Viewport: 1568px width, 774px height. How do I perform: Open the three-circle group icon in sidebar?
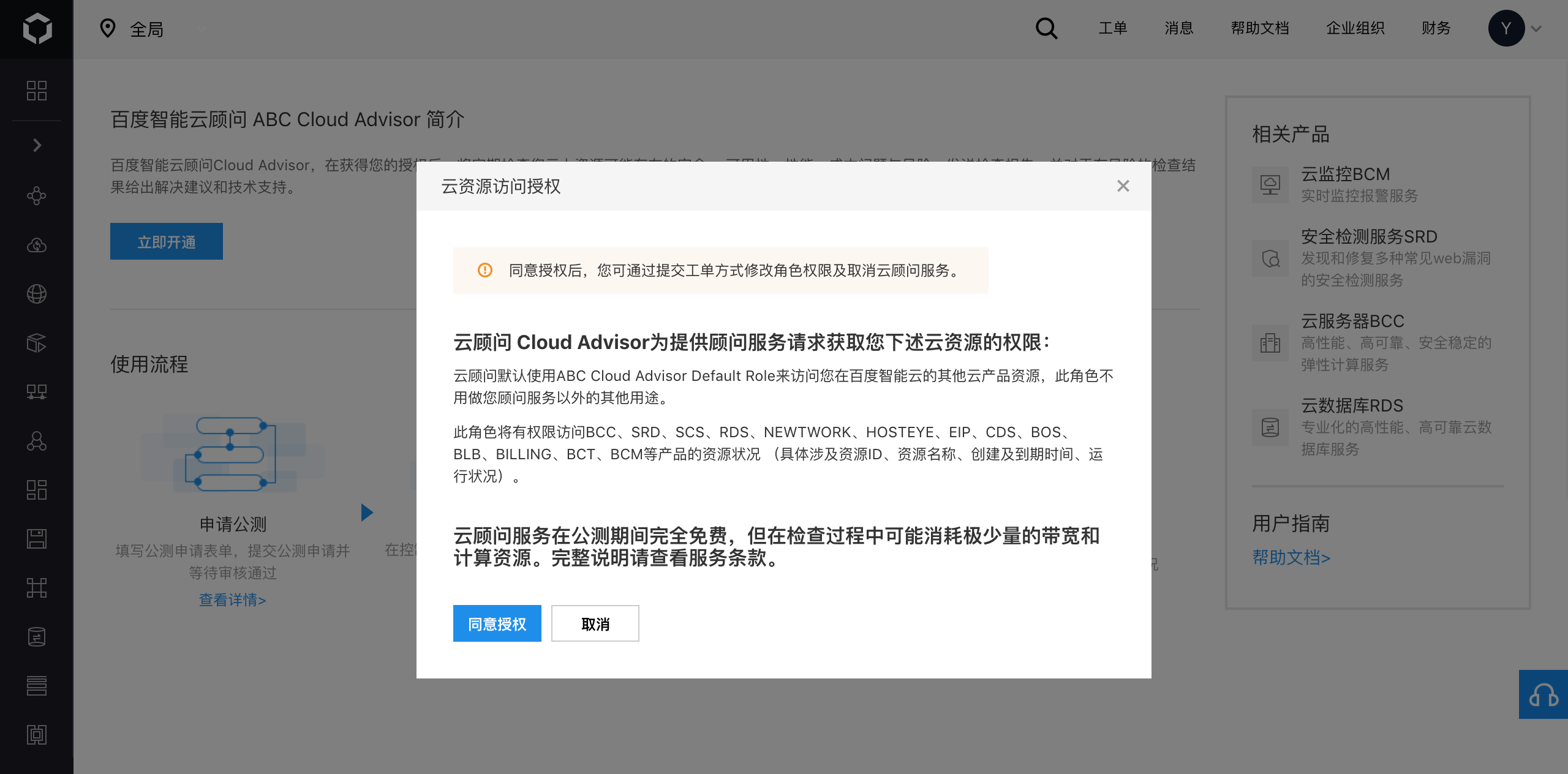(x=37, y=441)
